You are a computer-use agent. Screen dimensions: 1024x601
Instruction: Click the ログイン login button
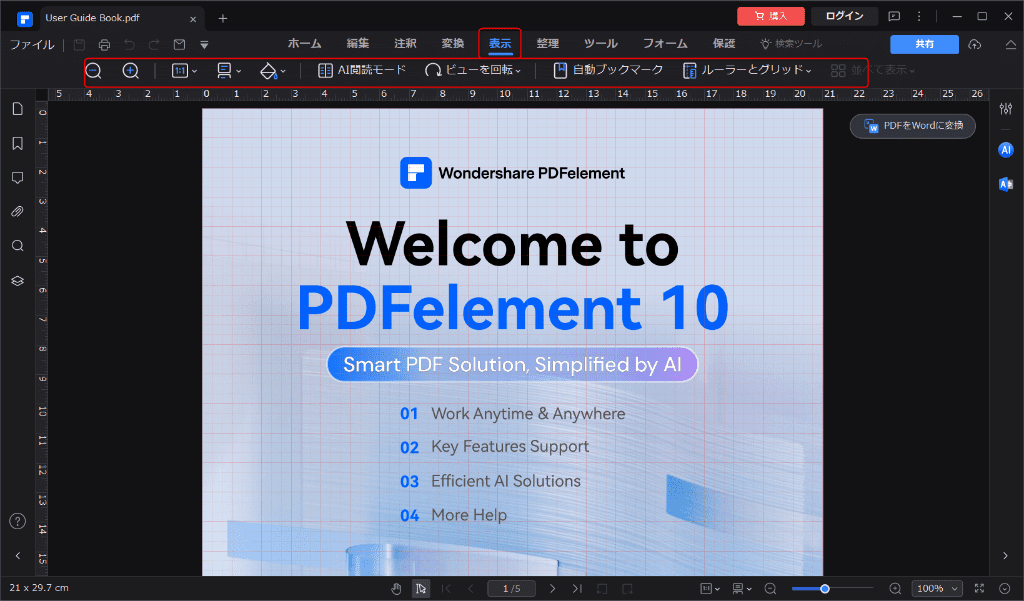pyautogui.click(x=844, y=16)
